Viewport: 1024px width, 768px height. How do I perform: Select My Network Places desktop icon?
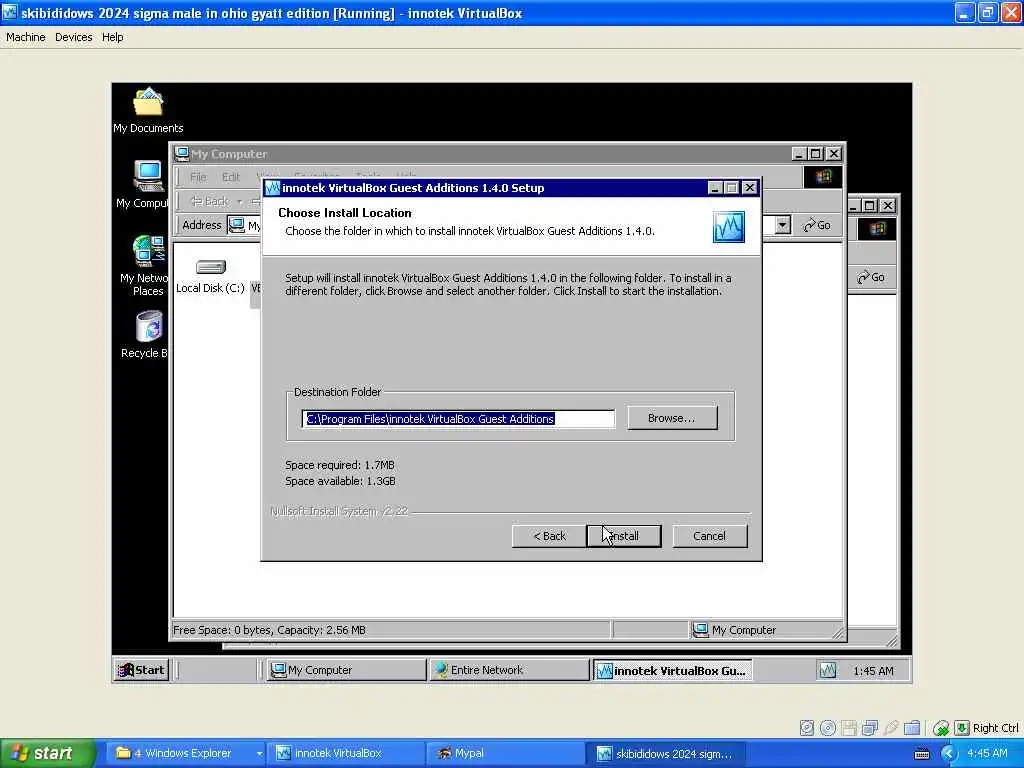[146, 266]
